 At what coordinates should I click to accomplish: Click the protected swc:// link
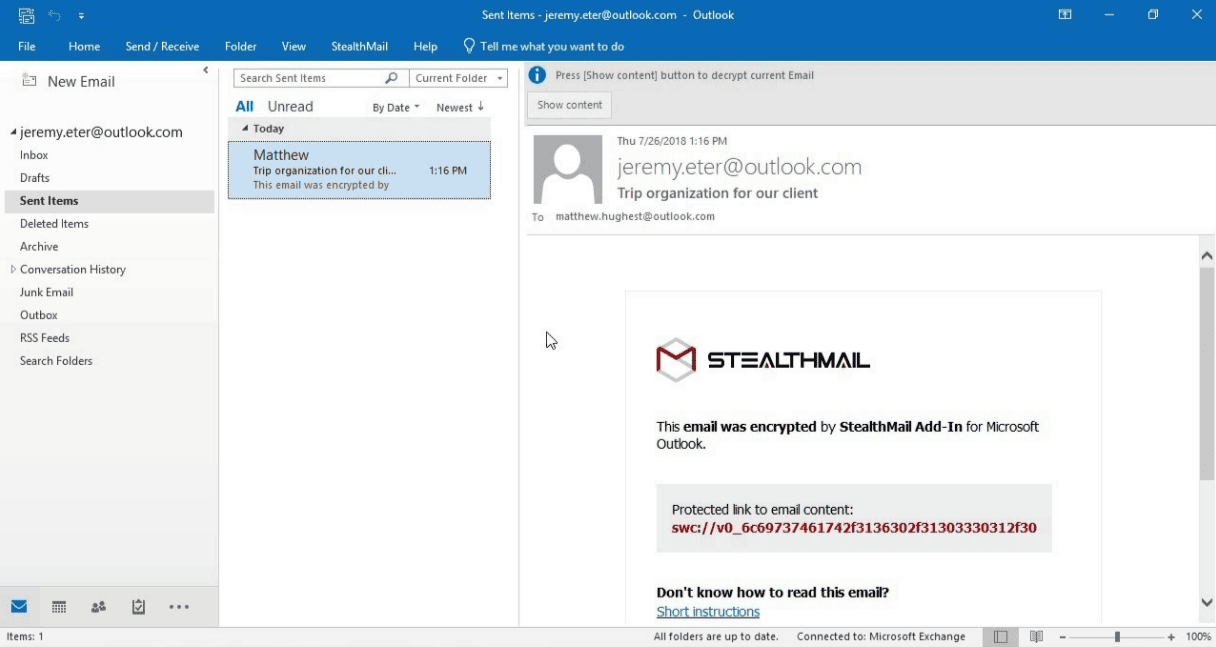854,527
